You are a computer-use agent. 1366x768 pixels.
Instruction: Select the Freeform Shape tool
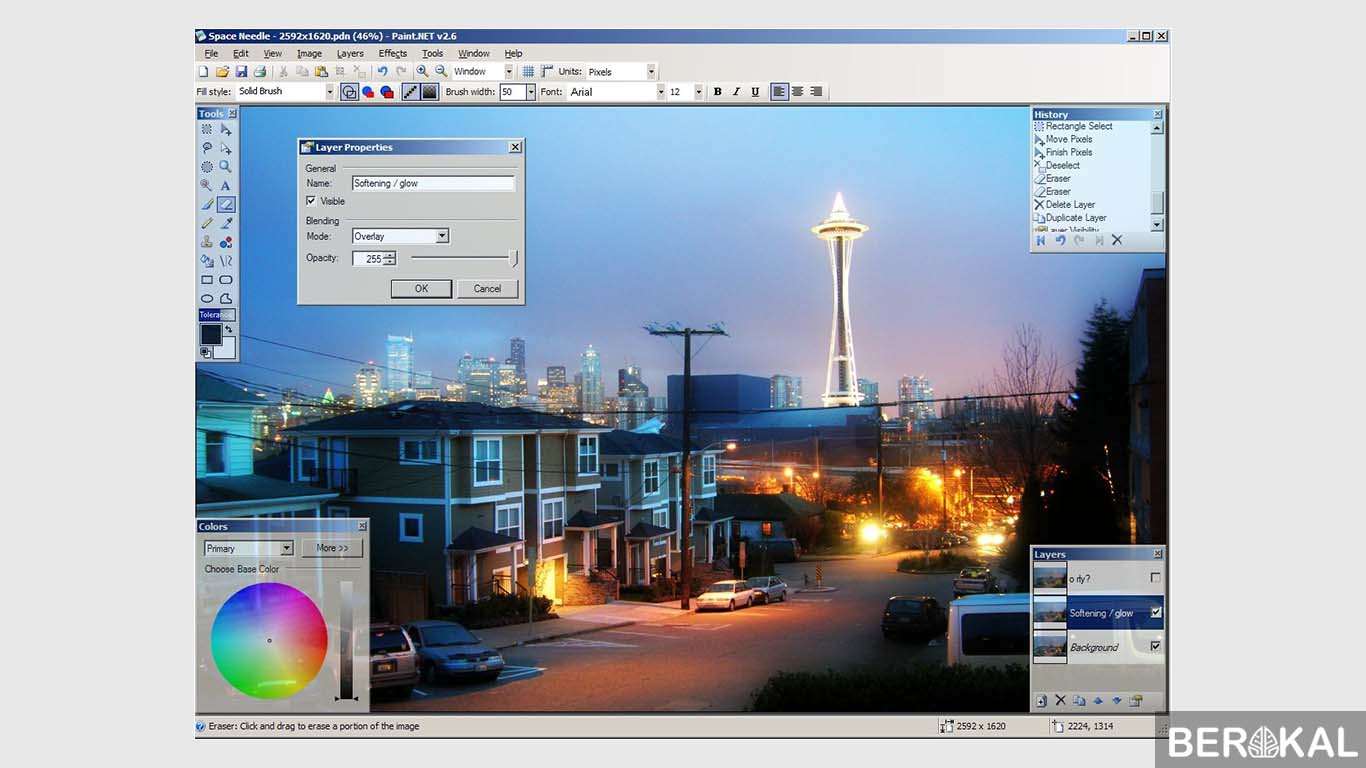click(226, 299)
